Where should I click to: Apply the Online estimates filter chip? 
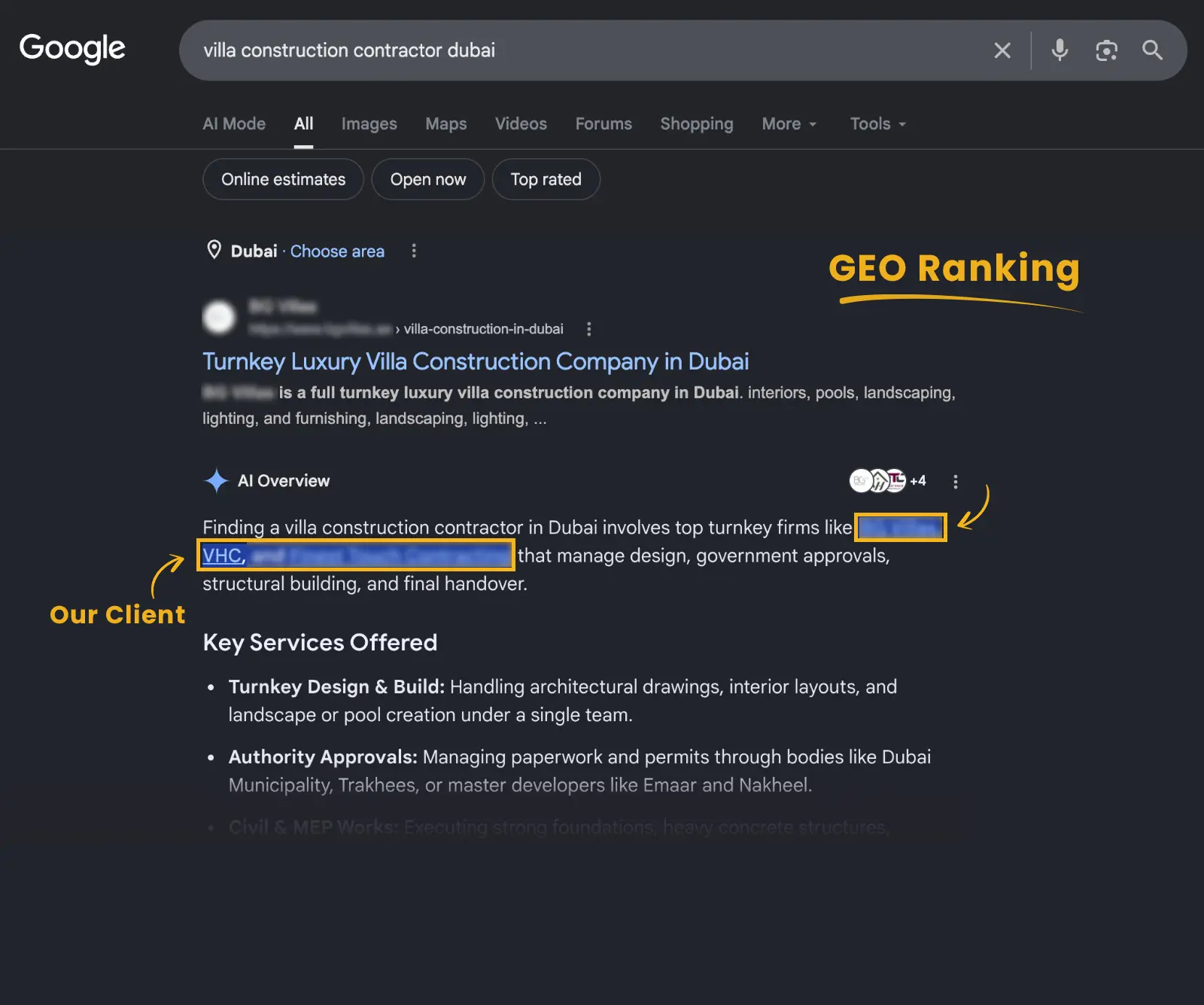(283, 179)
